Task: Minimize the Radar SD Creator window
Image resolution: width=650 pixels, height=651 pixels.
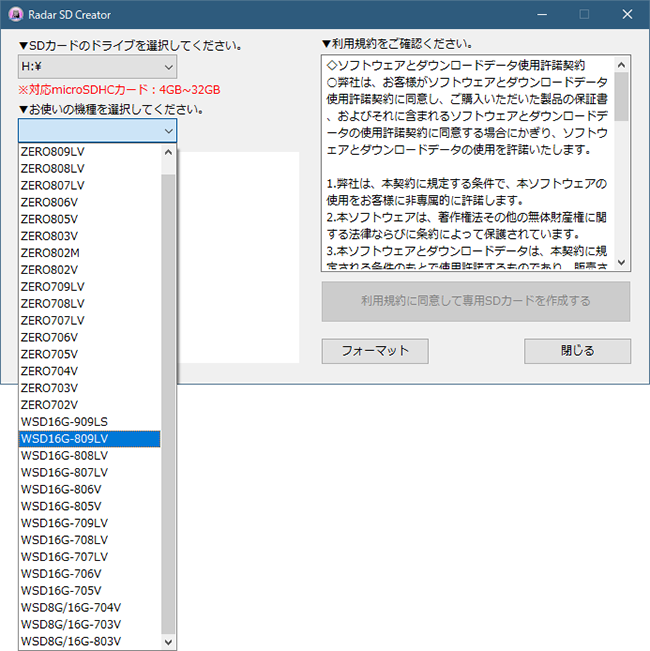Action: (542, 15)
